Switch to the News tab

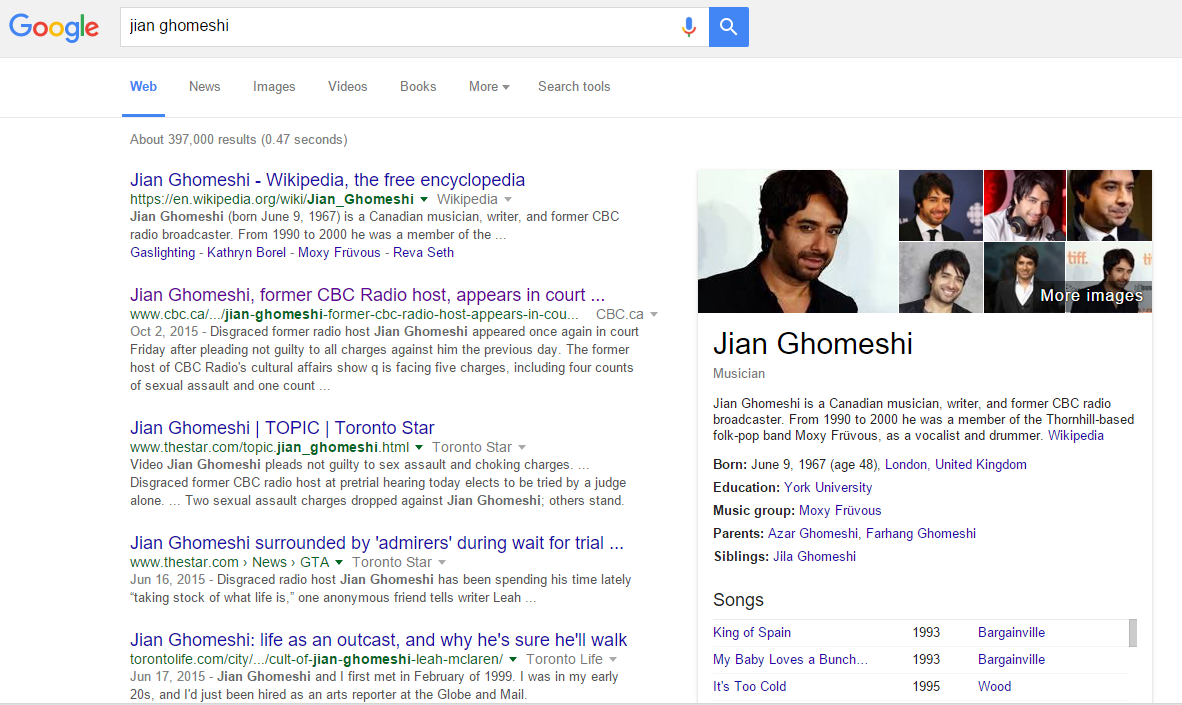point(204,87)
